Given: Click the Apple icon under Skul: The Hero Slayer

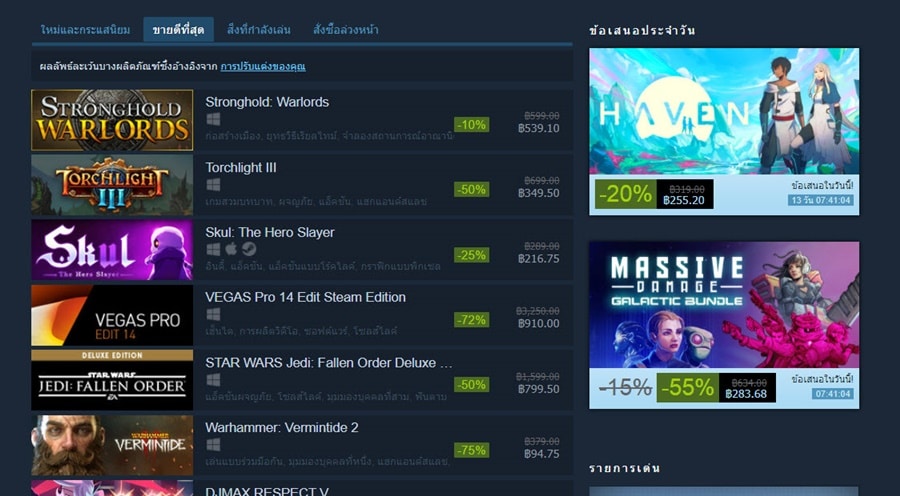Looking at the screenshot, I should coord(231,249).
